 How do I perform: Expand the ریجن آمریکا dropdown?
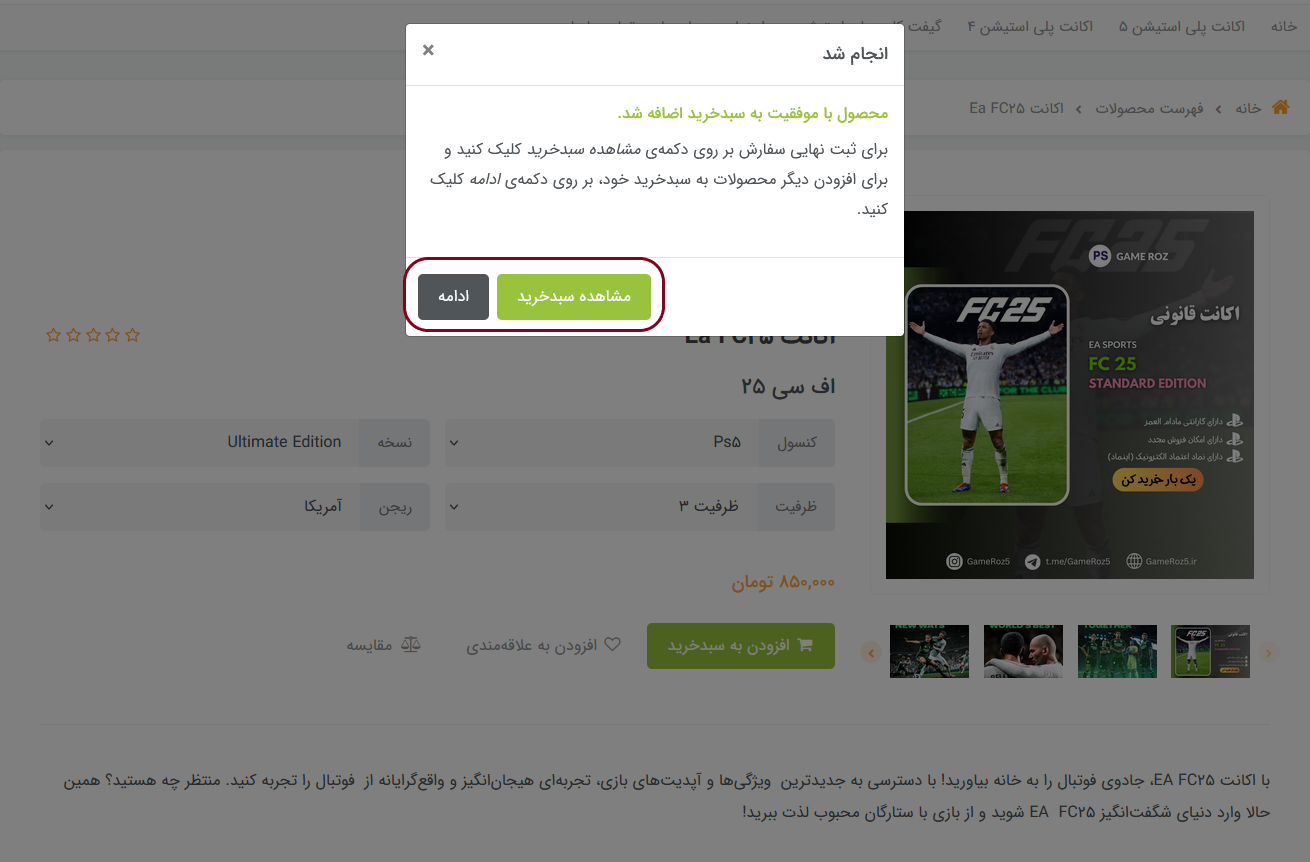(235, 507)
